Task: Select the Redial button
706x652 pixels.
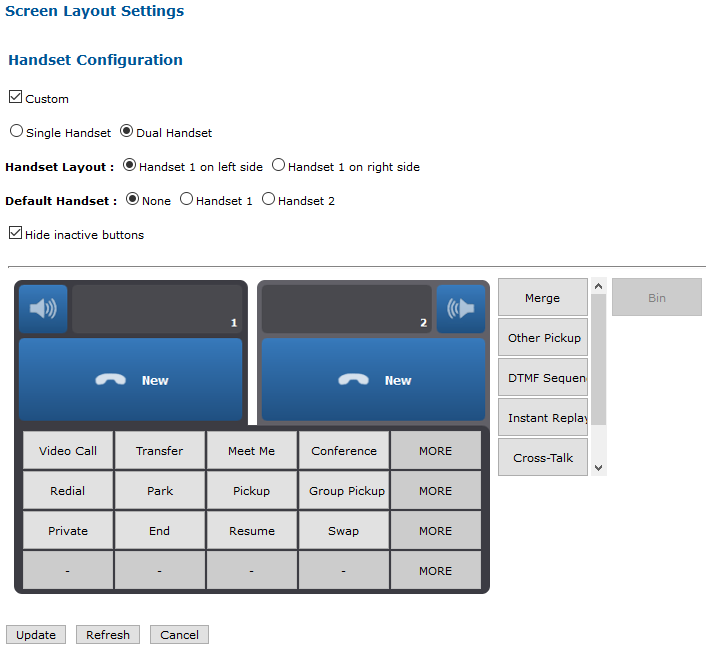Action: point(68,491)
